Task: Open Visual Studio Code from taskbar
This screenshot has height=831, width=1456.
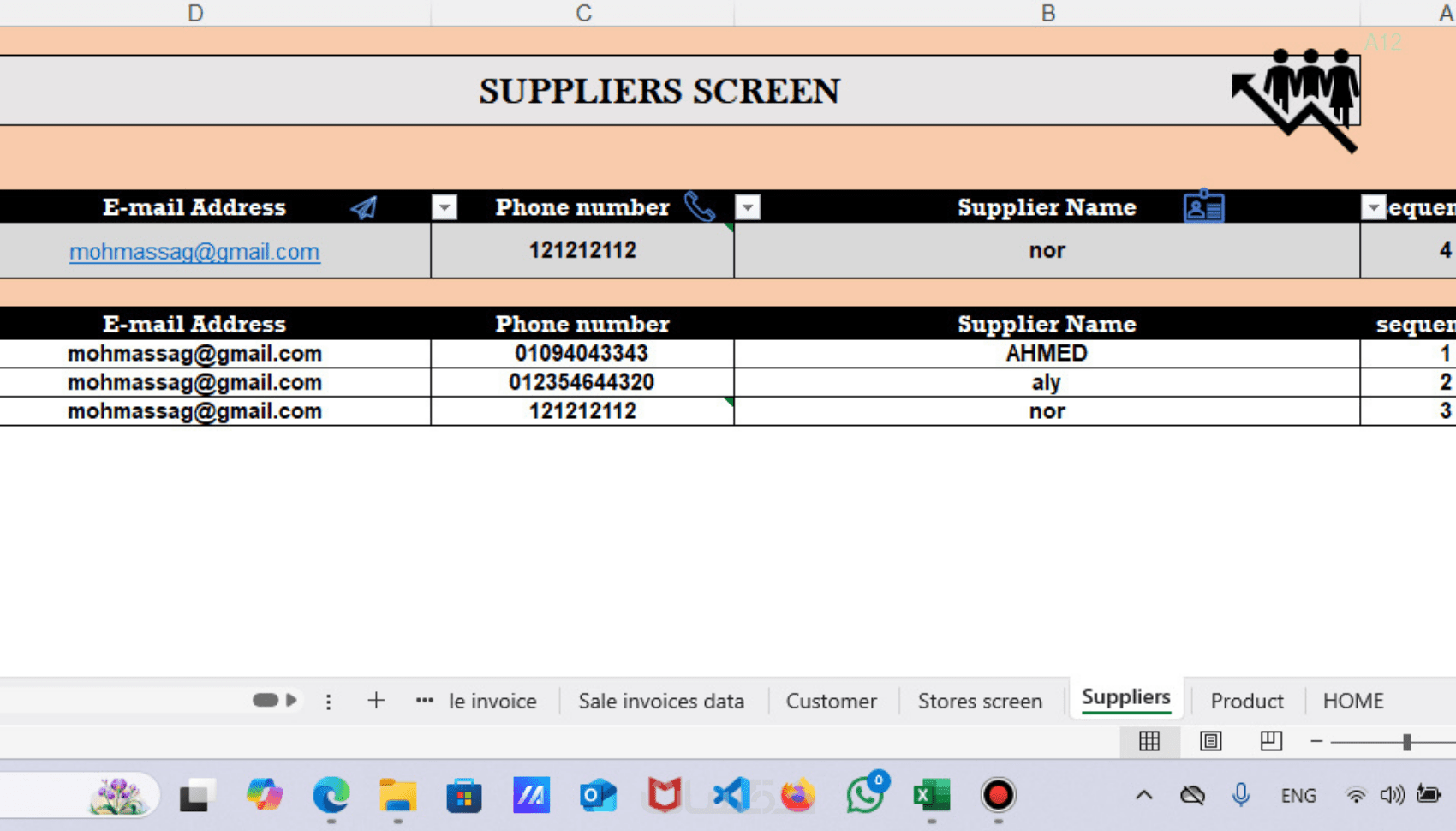Action: click(732, 795)
